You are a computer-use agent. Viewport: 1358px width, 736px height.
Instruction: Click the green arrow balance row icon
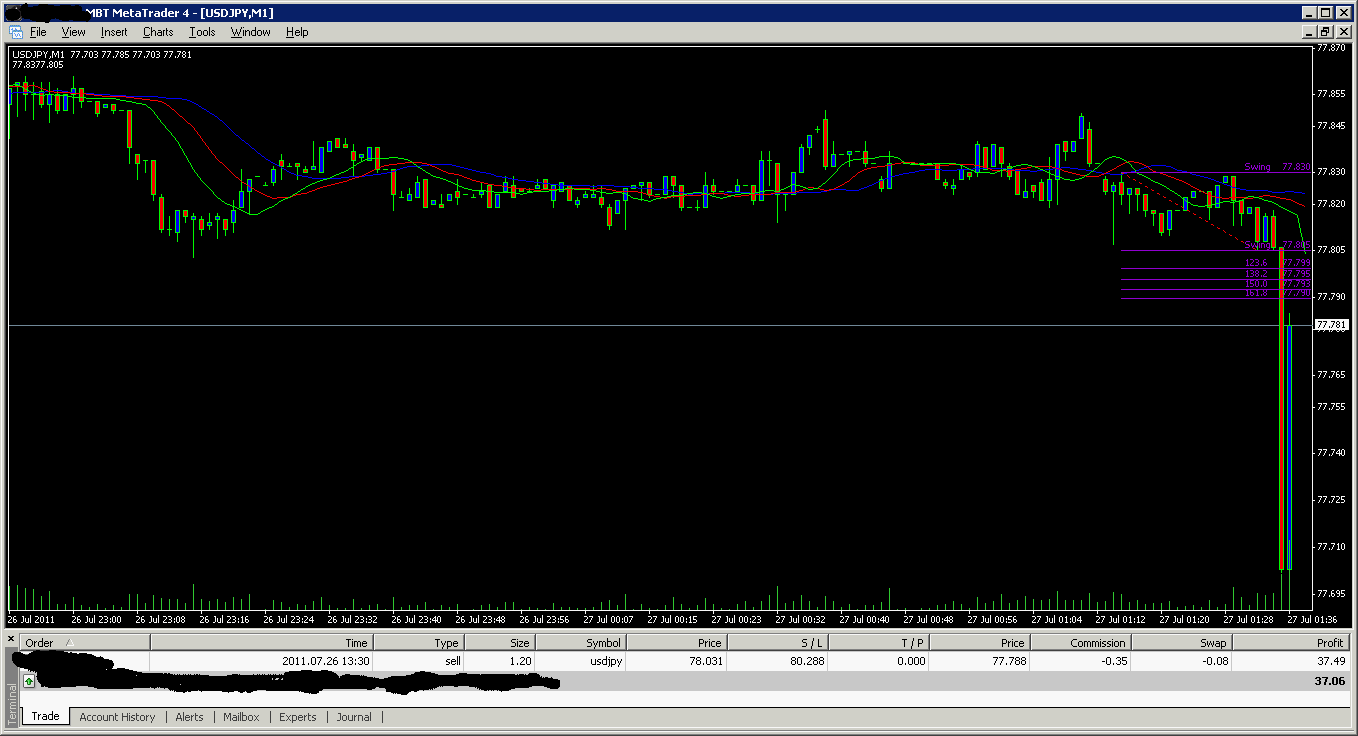[x=29, y=681]
